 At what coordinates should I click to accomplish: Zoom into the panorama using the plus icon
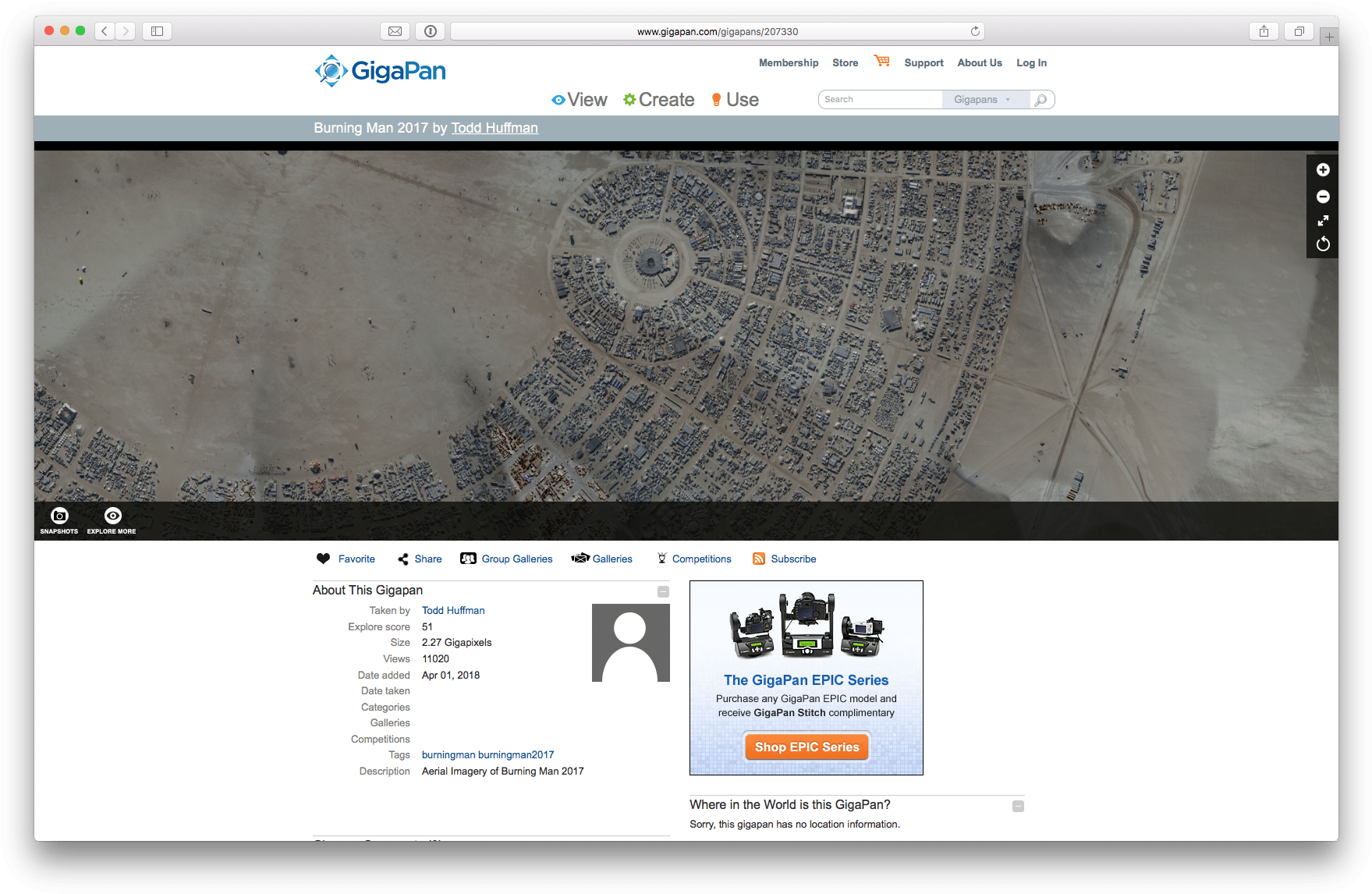pyautogui.click(x=1322, y=169)
